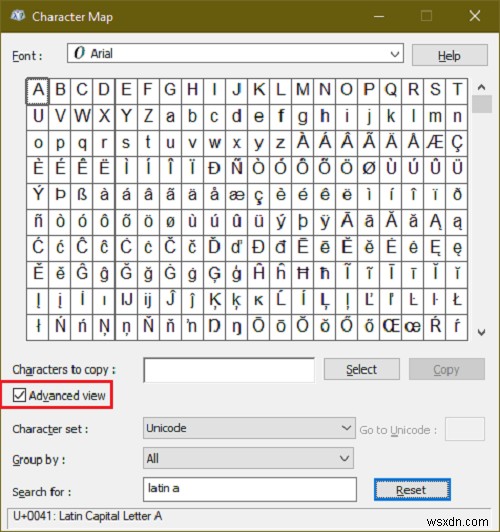Expand the Character set dropdown
Image resolution: width=500 pixels, height=532 pixels.
tap(249, 428)
